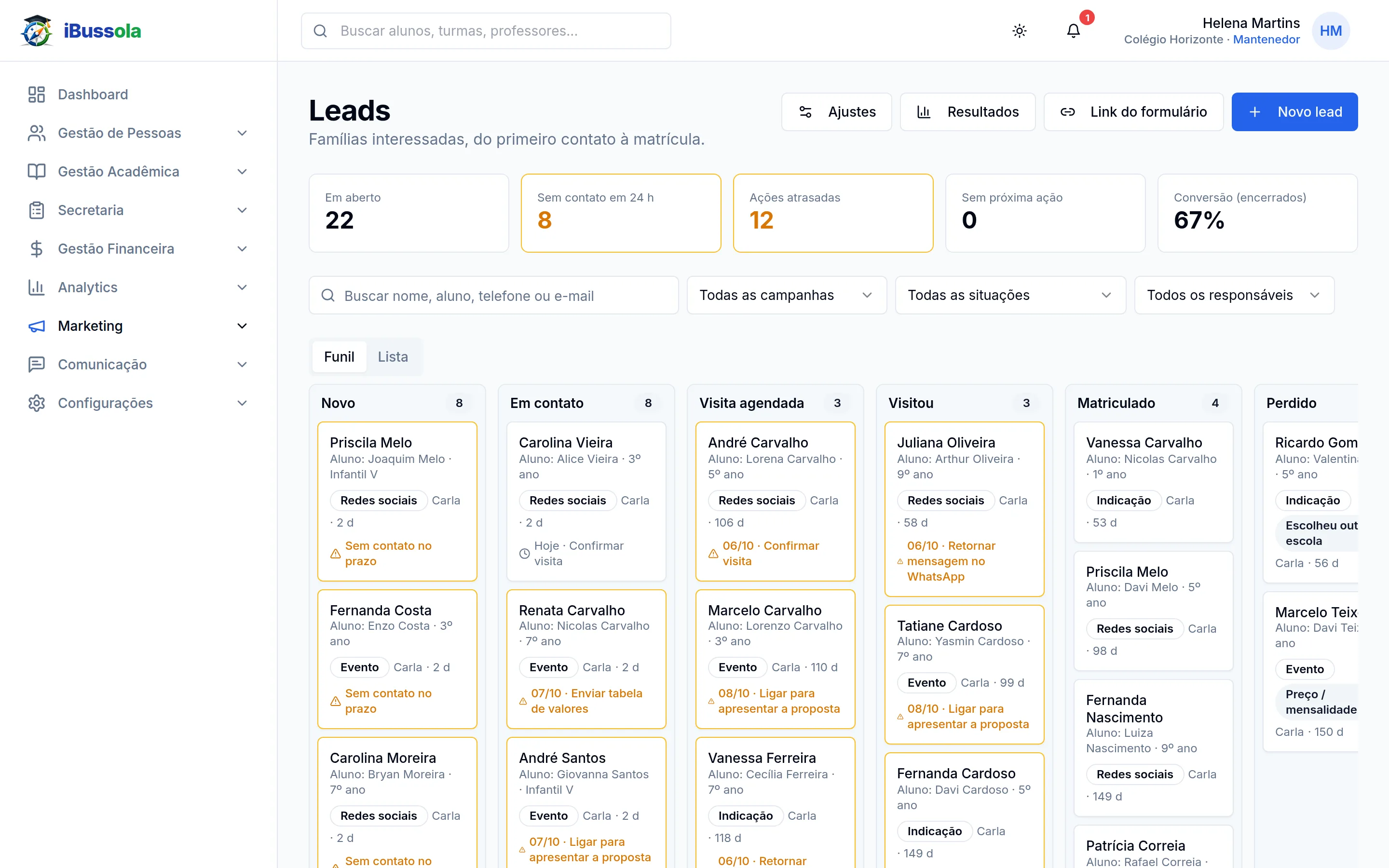Open Vanessa Carvalho's Matriculado card
This screenshot has width=1389, height=868.
[1153, 482]
